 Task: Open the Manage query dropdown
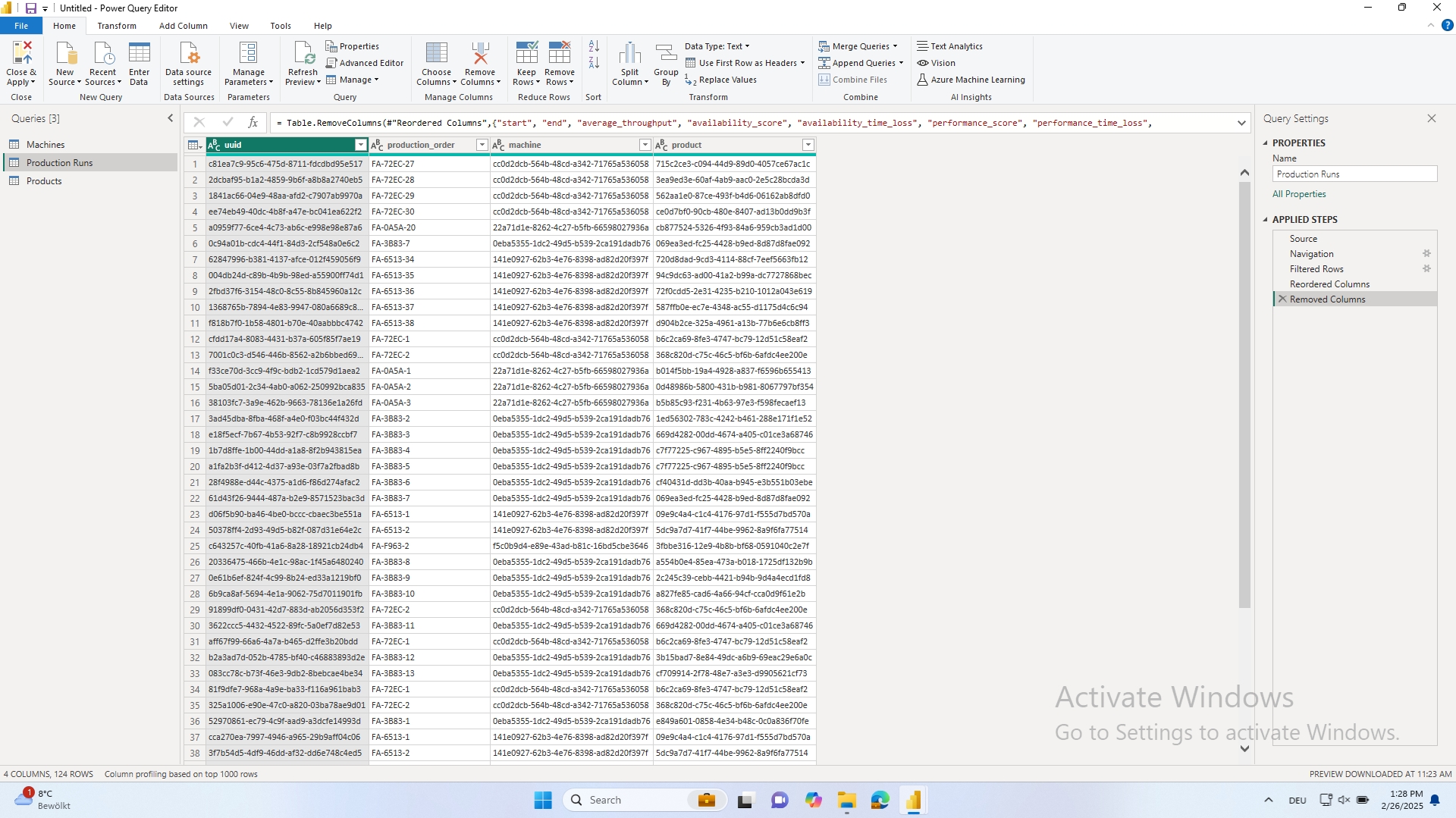[353, 80]
